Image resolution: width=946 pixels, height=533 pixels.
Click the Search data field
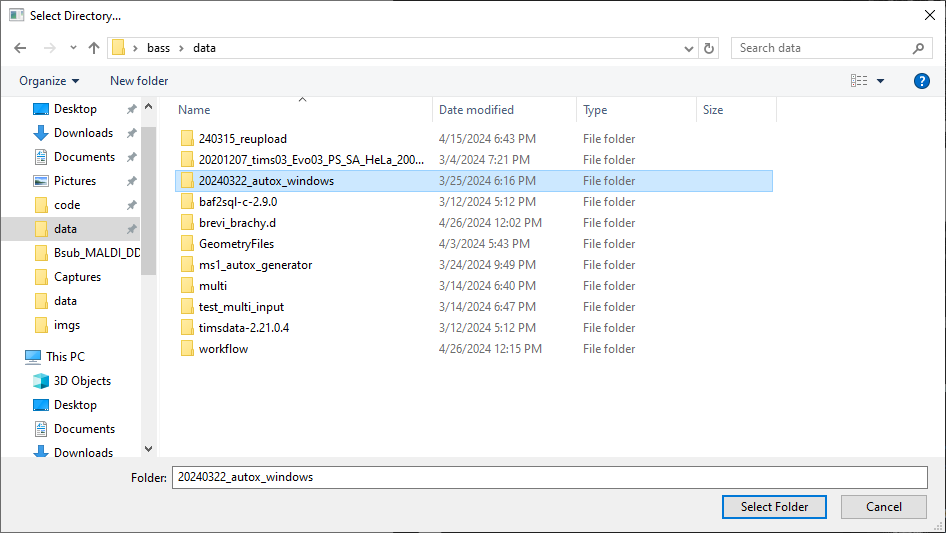pos(824,48)
